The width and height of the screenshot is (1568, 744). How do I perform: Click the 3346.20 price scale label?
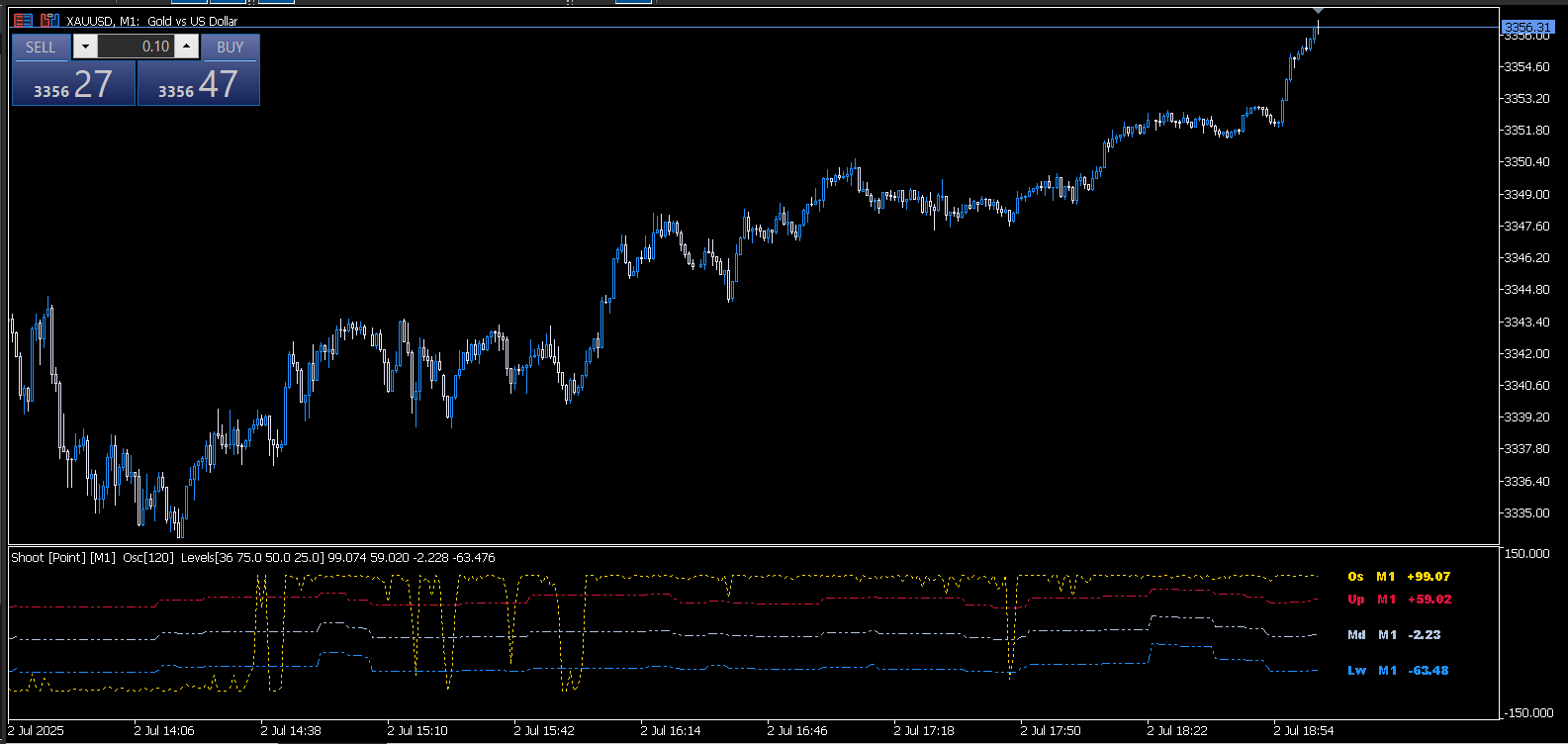pyautogui.click(x=1527, y=258)
